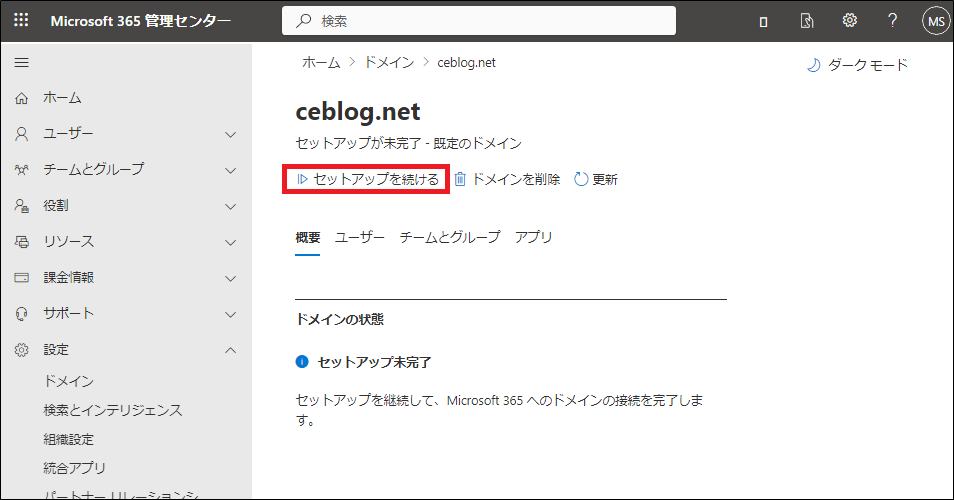954x500 pixels.
Task: Click the Billing card icon
Action: 21,277
